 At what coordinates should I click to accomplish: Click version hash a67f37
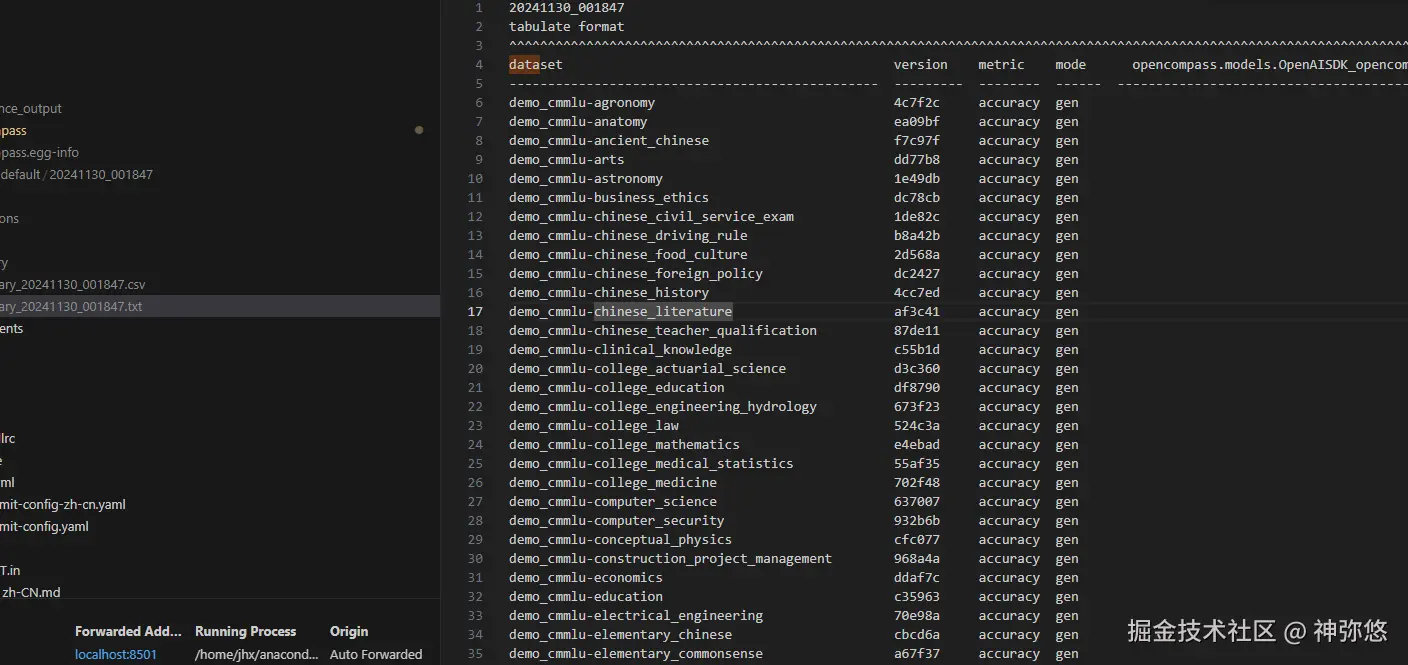pyautogui.click(x=917, y=653)
